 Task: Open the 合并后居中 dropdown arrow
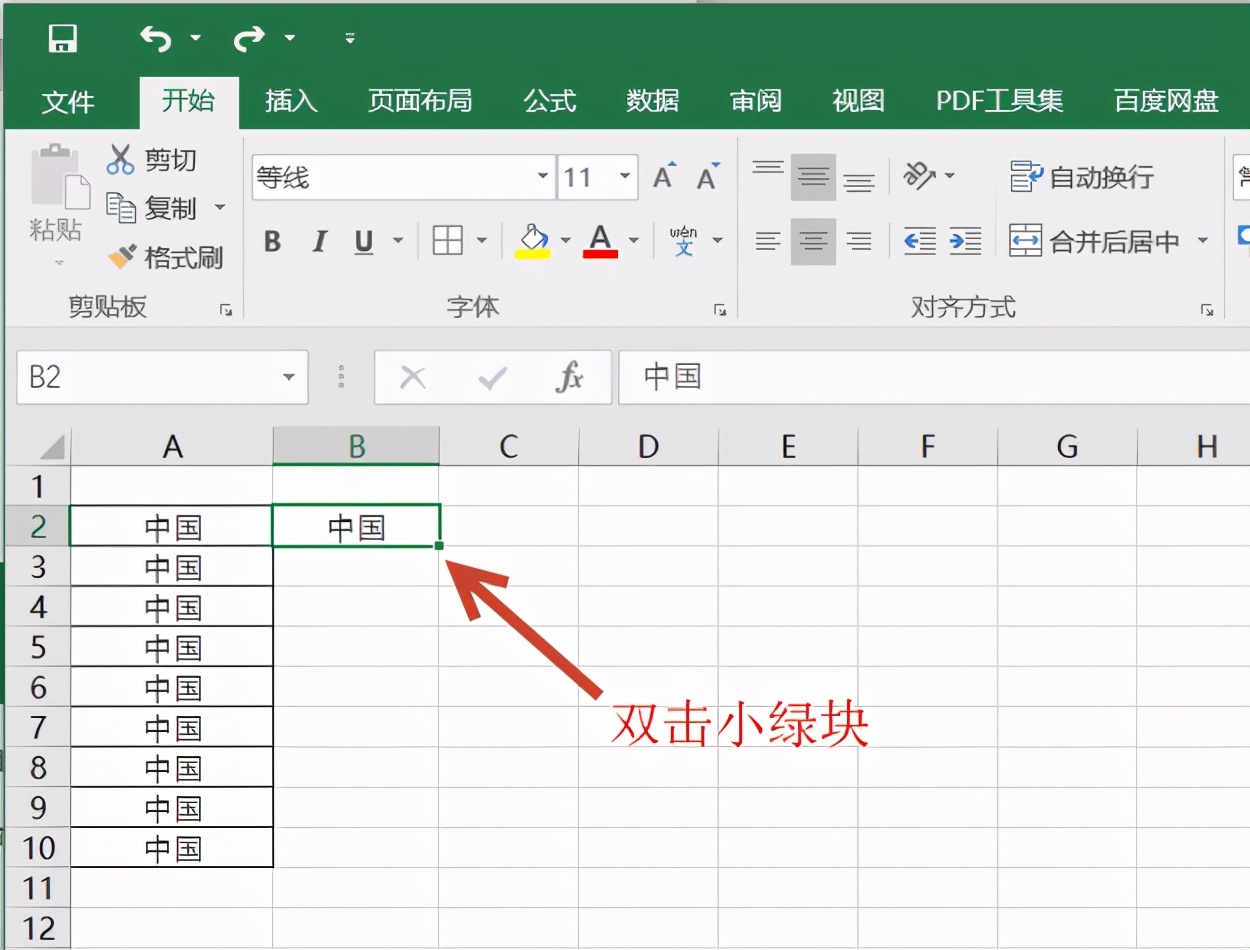point(1202,241)
